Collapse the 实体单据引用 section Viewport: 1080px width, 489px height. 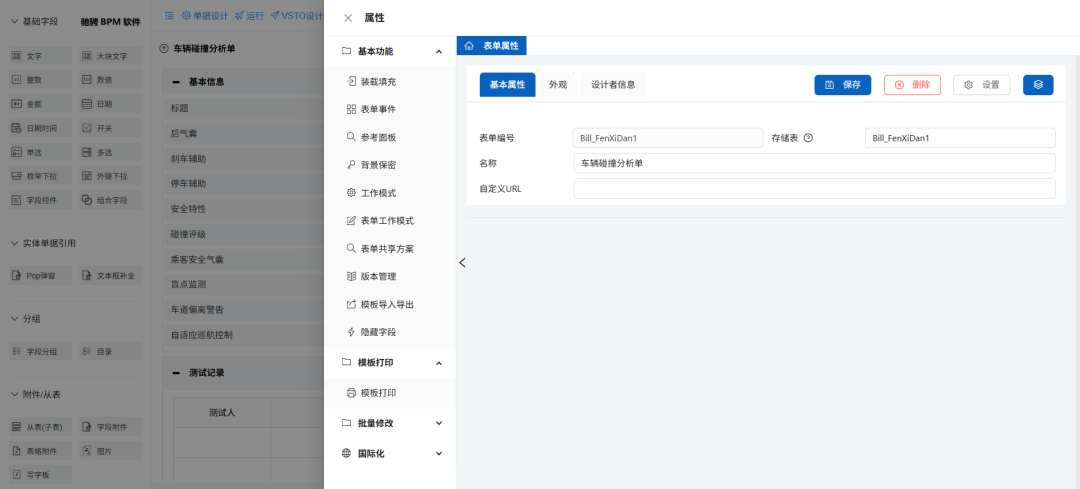pos(14,243)
